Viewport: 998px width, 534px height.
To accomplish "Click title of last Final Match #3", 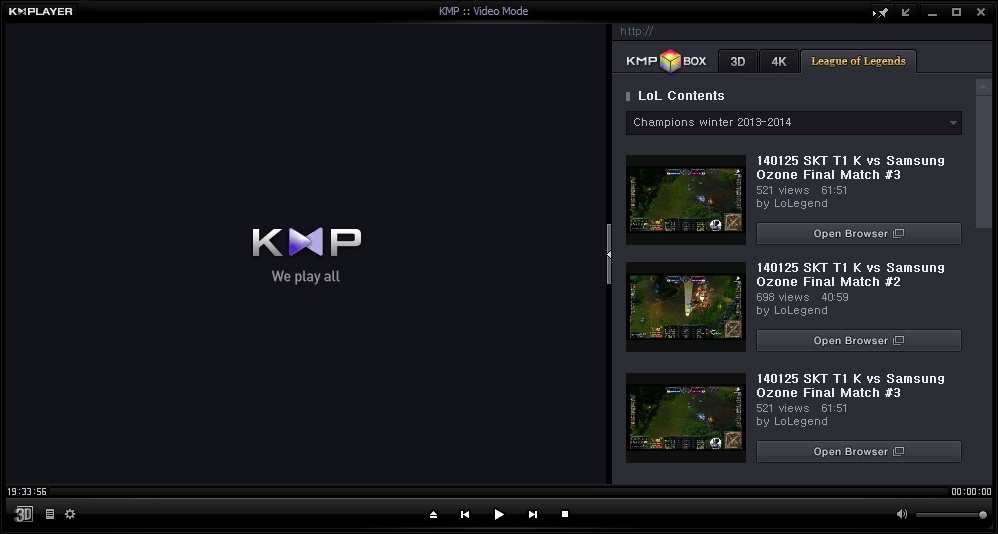I will [x=850, y=386].
